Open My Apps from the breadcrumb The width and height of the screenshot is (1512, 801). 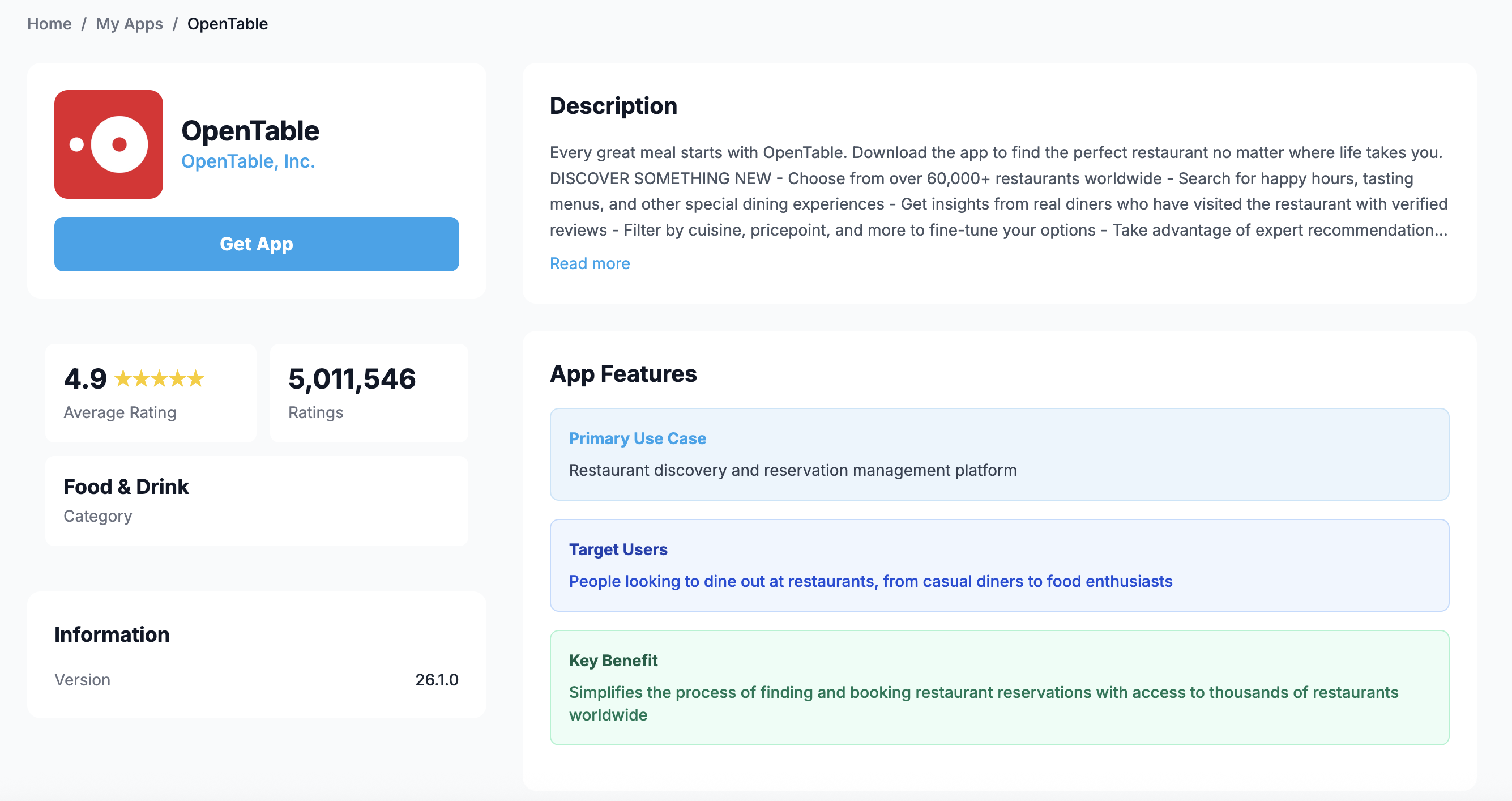129,23
